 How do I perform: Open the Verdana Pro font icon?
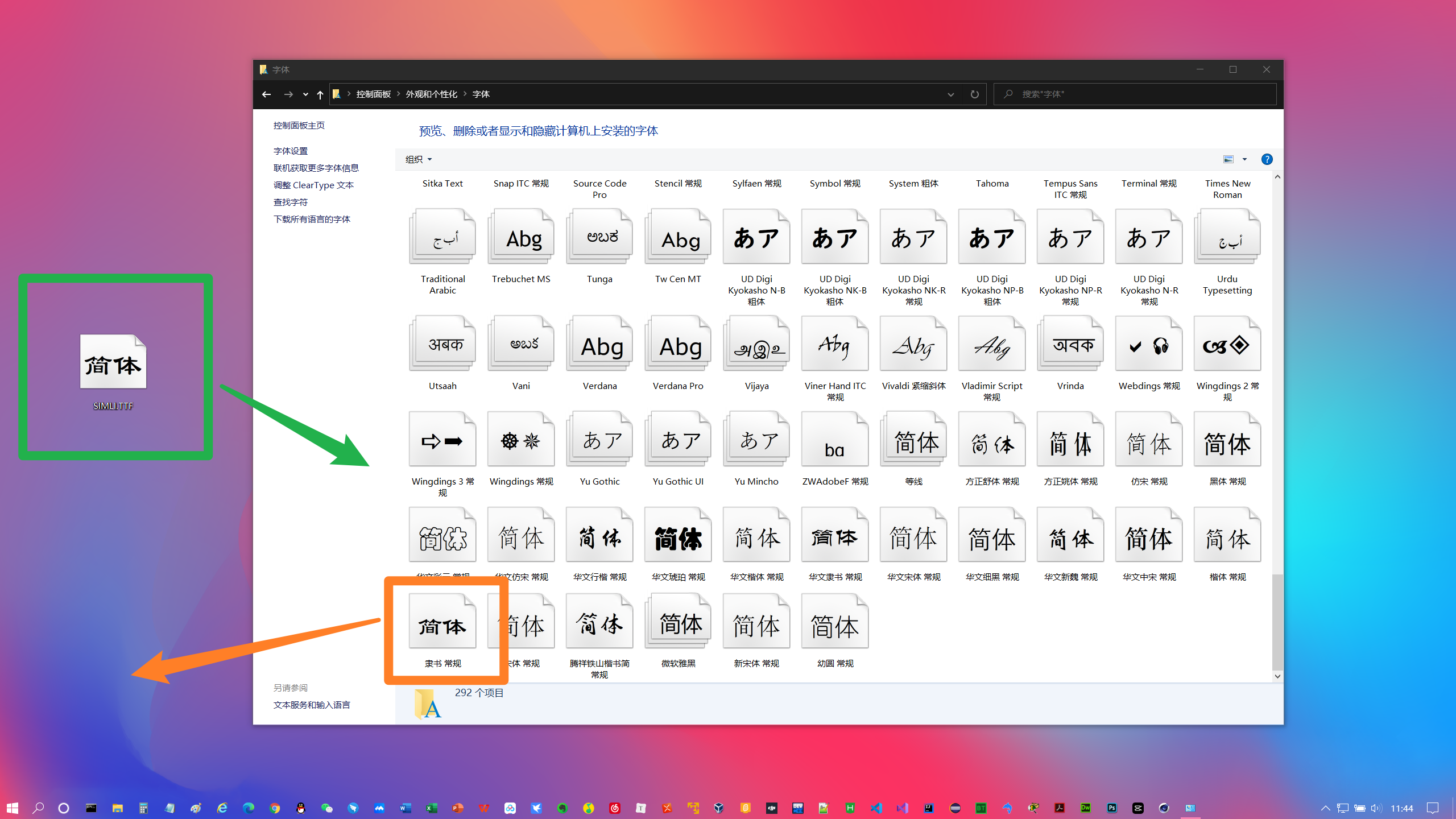pyautogui.click(x=678, y=344)
